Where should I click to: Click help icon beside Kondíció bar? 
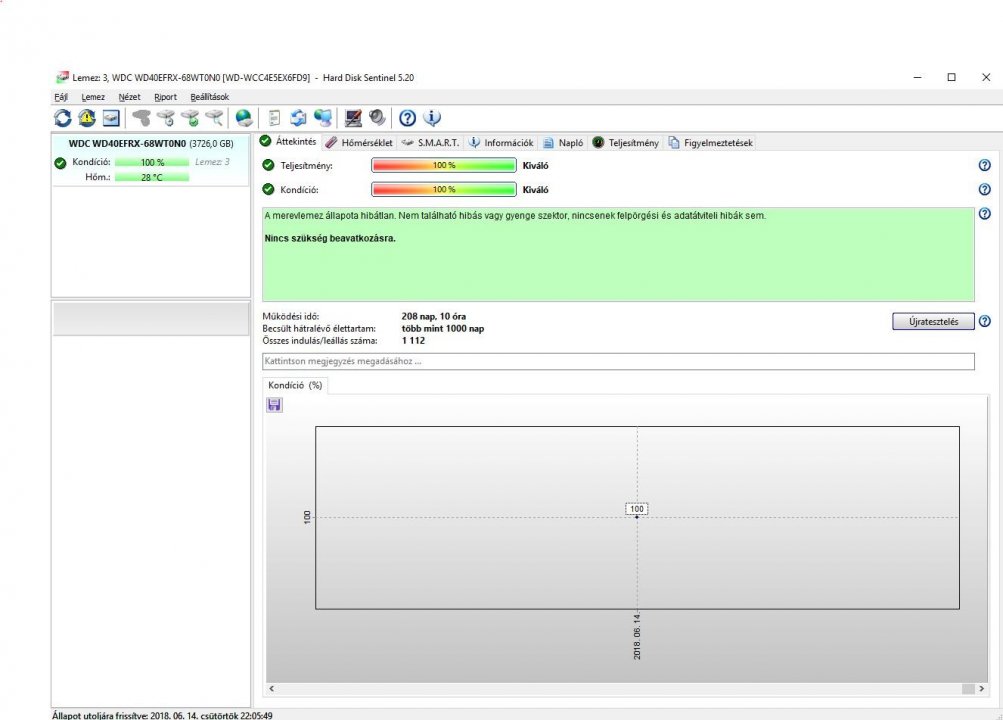click(x=984, y=189)
